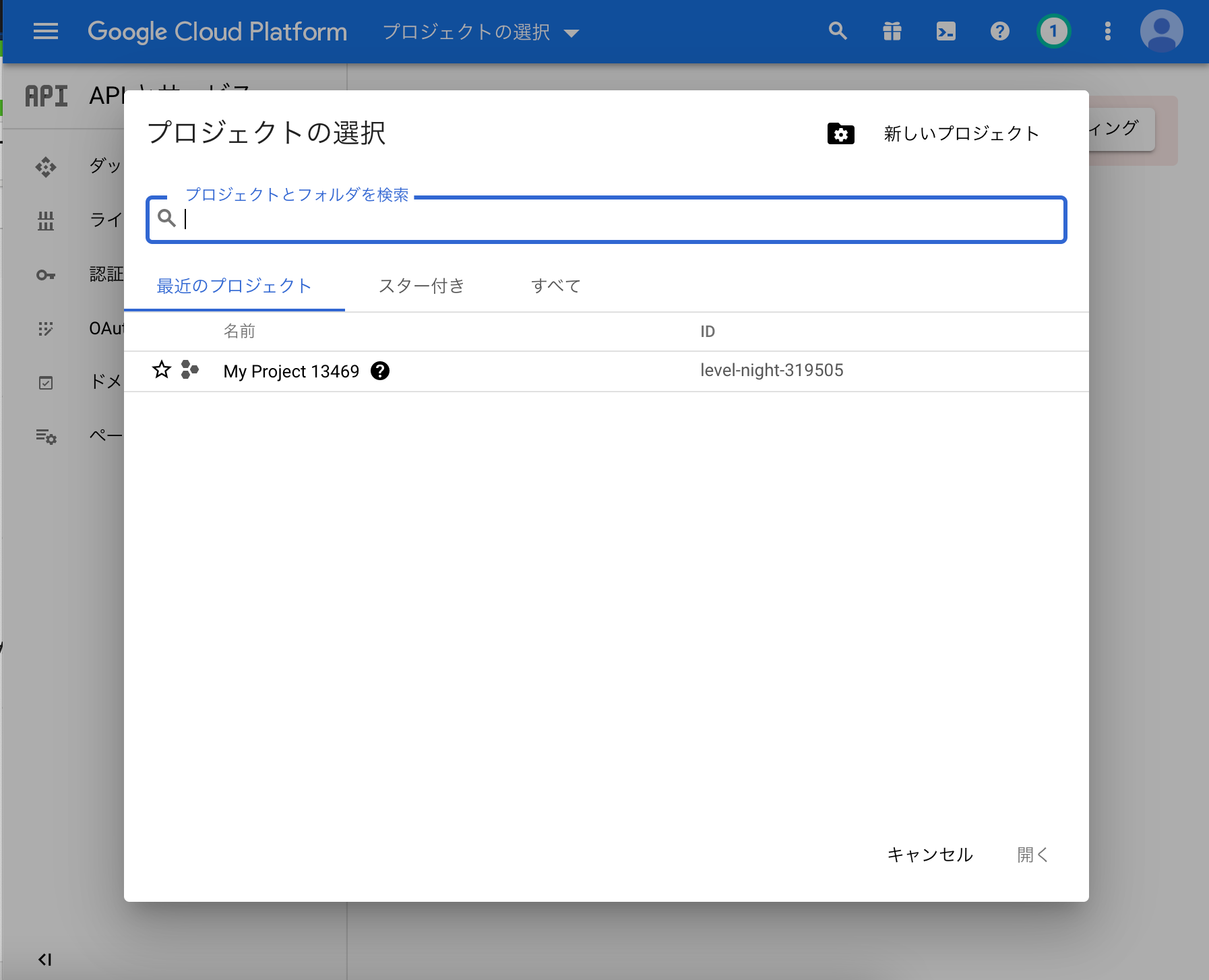The height and width of the screenshot is (980, 1209).
Task: Click the OAuth consent screen sidebar icon
Action: tap(46, 329)
